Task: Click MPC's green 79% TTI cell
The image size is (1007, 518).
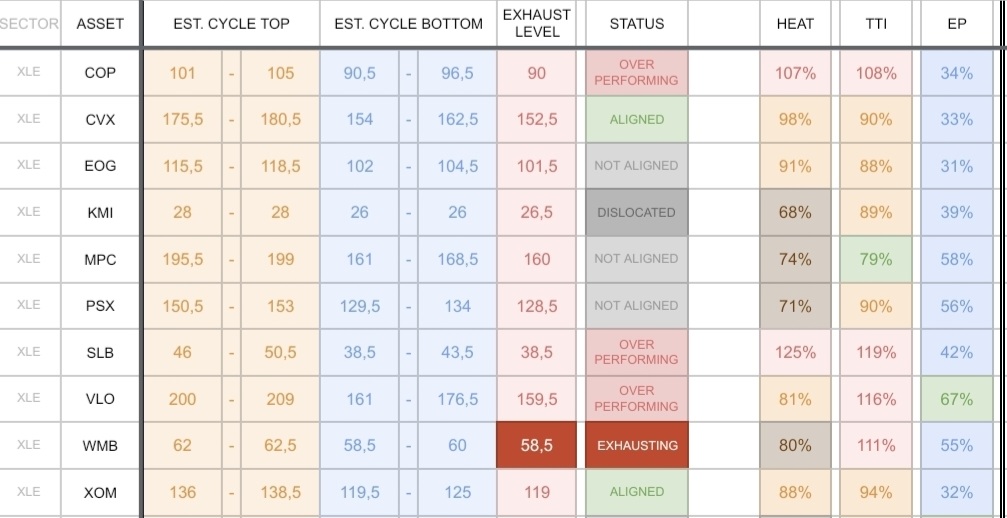Action: click(876, 259)
